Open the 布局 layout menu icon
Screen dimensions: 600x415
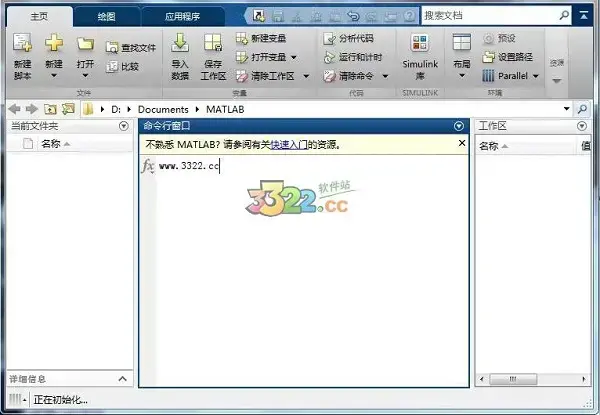click(462, 42)
